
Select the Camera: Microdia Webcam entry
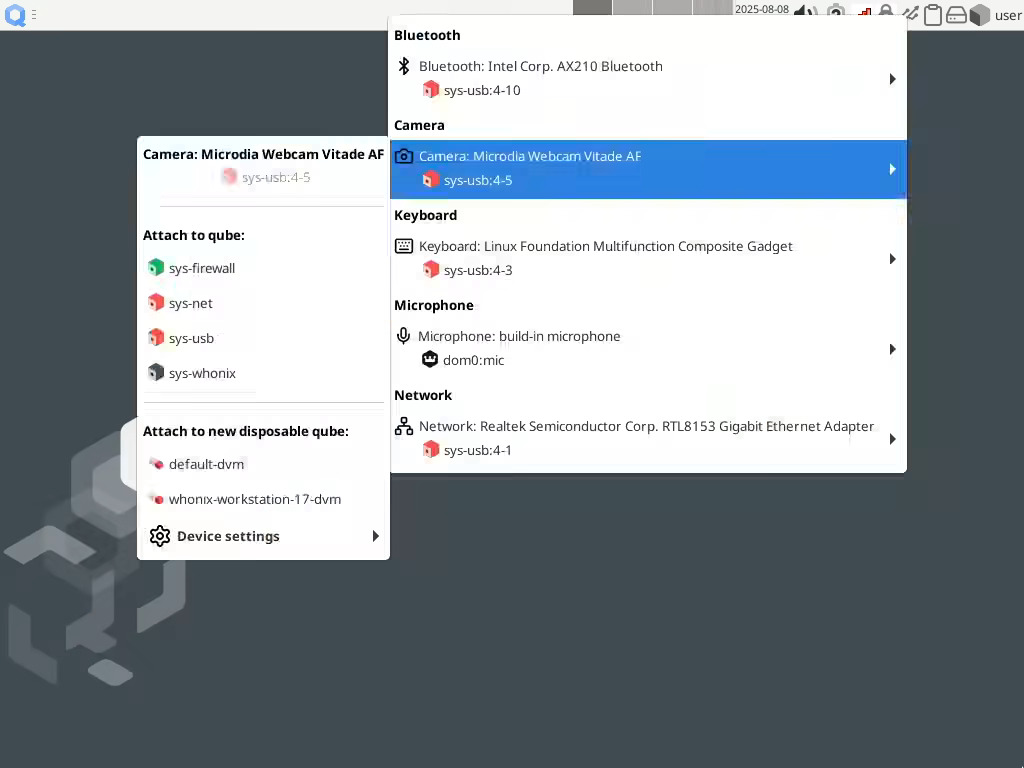(530, 156)
